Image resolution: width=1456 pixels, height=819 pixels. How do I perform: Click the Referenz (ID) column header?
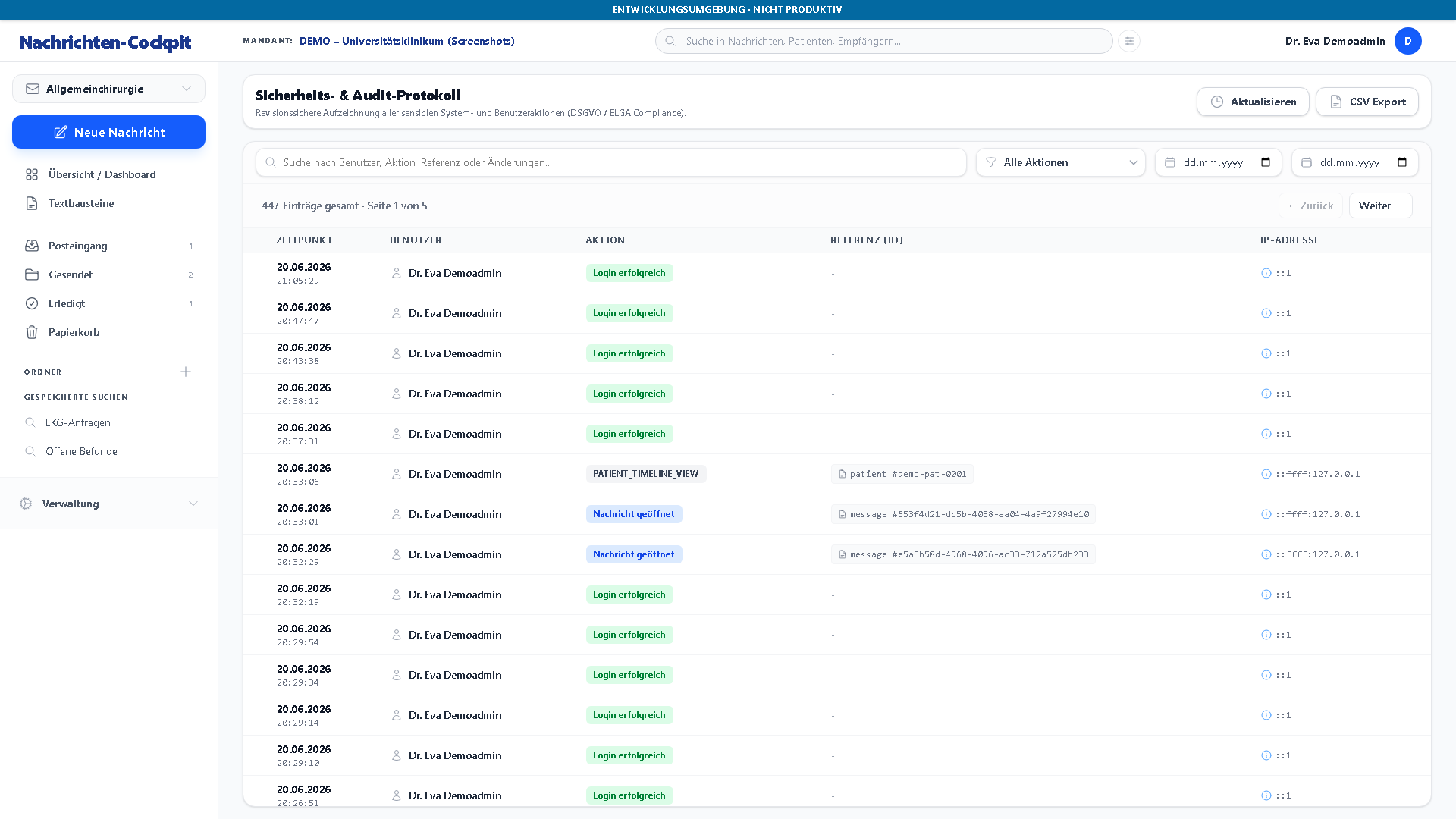pos(867,240)
